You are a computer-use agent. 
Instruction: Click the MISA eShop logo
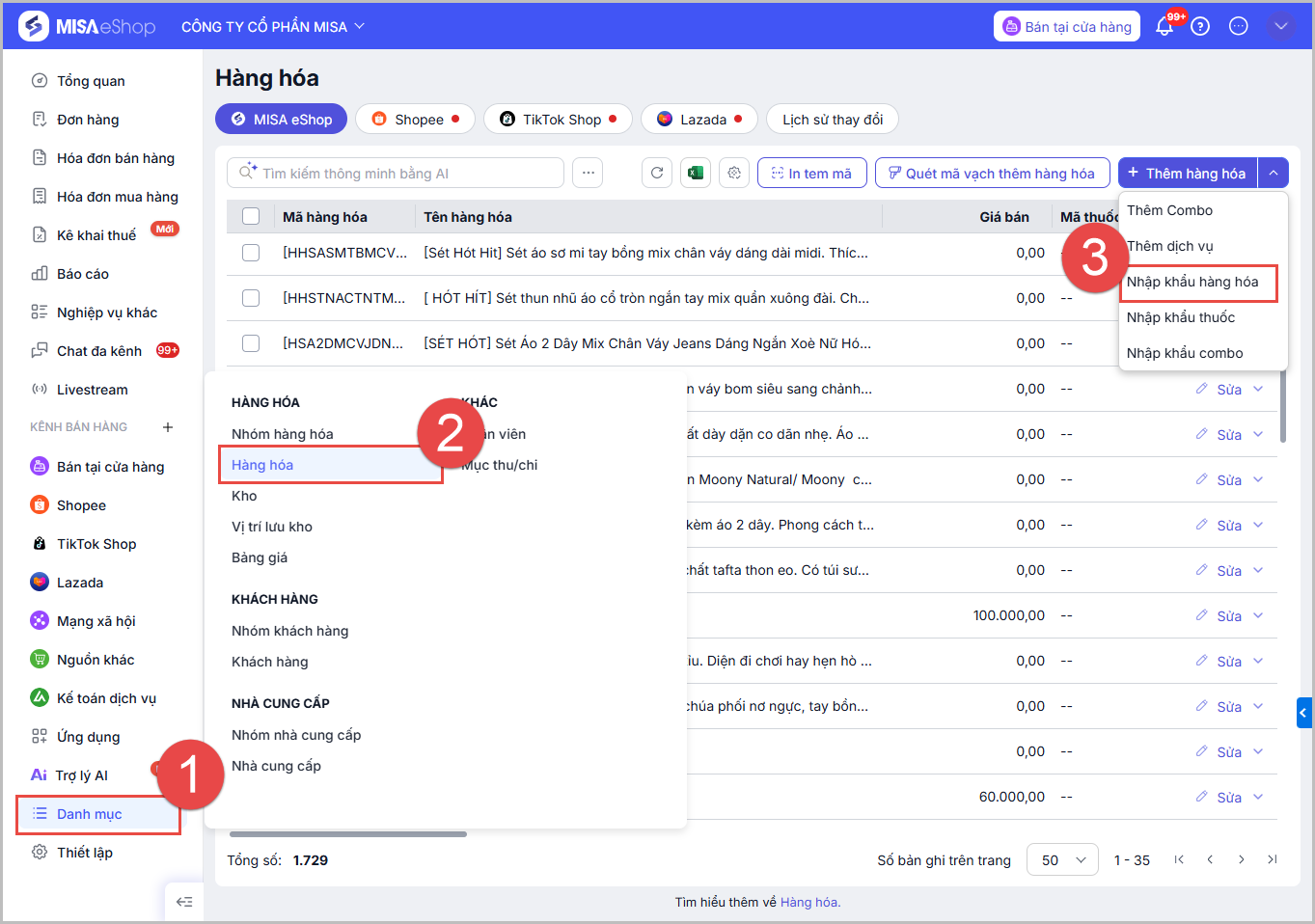point(88,26)
